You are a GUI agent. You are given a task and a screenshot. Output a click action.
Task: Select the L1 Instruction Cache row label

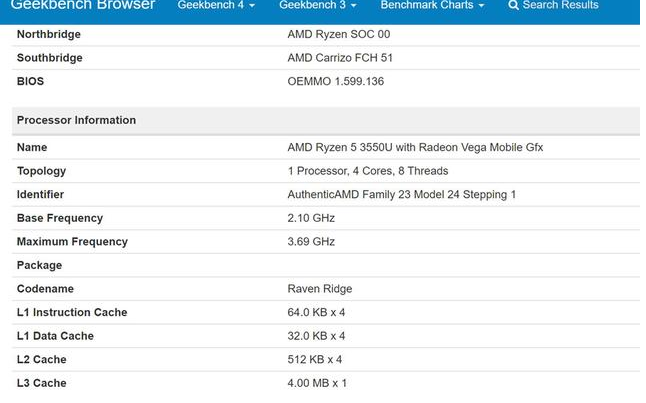tap(72, 312)
